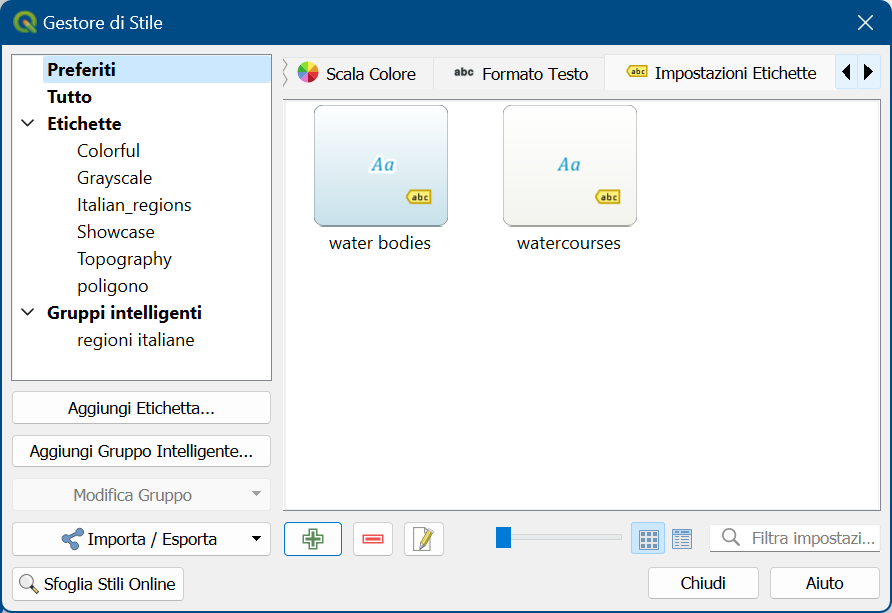Click the thumbnail size slider handle
The width and height of the screenshot is (892, 613).
503,537
